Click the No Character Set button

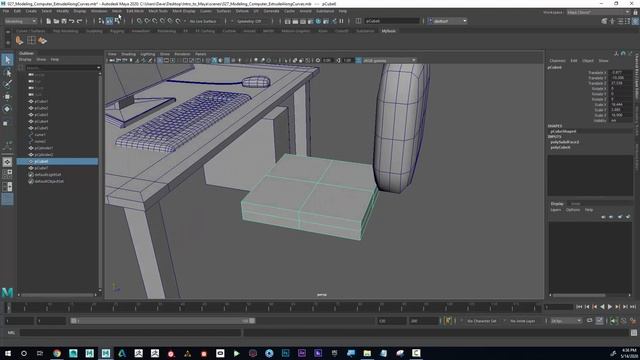click(x=481, y=321)
